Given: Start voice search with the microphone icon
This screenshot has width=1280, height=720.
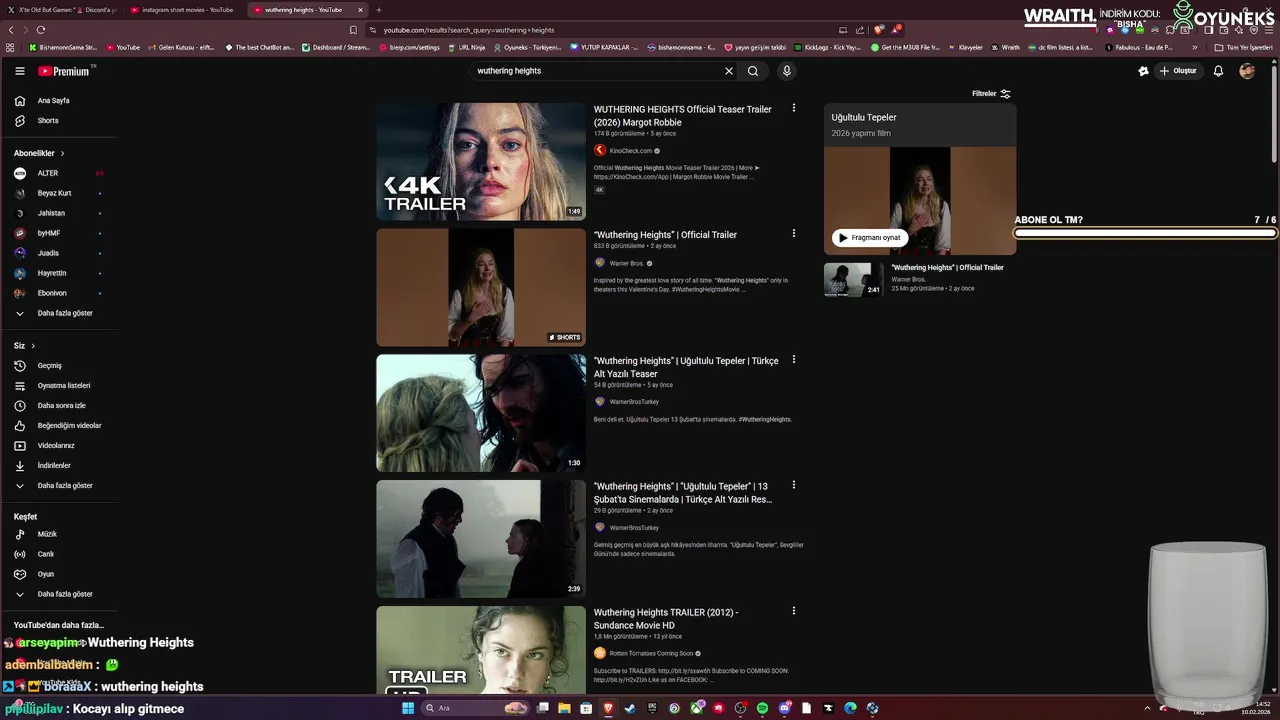Looking at the screenshot, I should (787, 71).
